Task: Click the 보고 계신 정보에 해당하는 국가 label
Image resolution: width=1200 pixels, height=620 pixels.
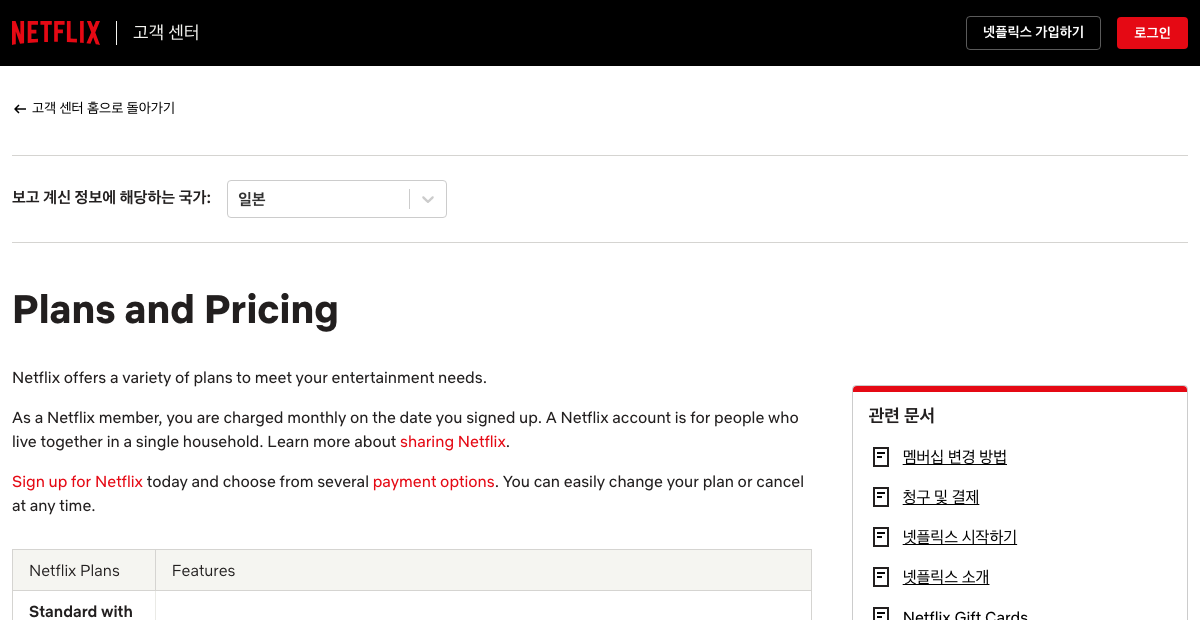Action: [112, 198]
